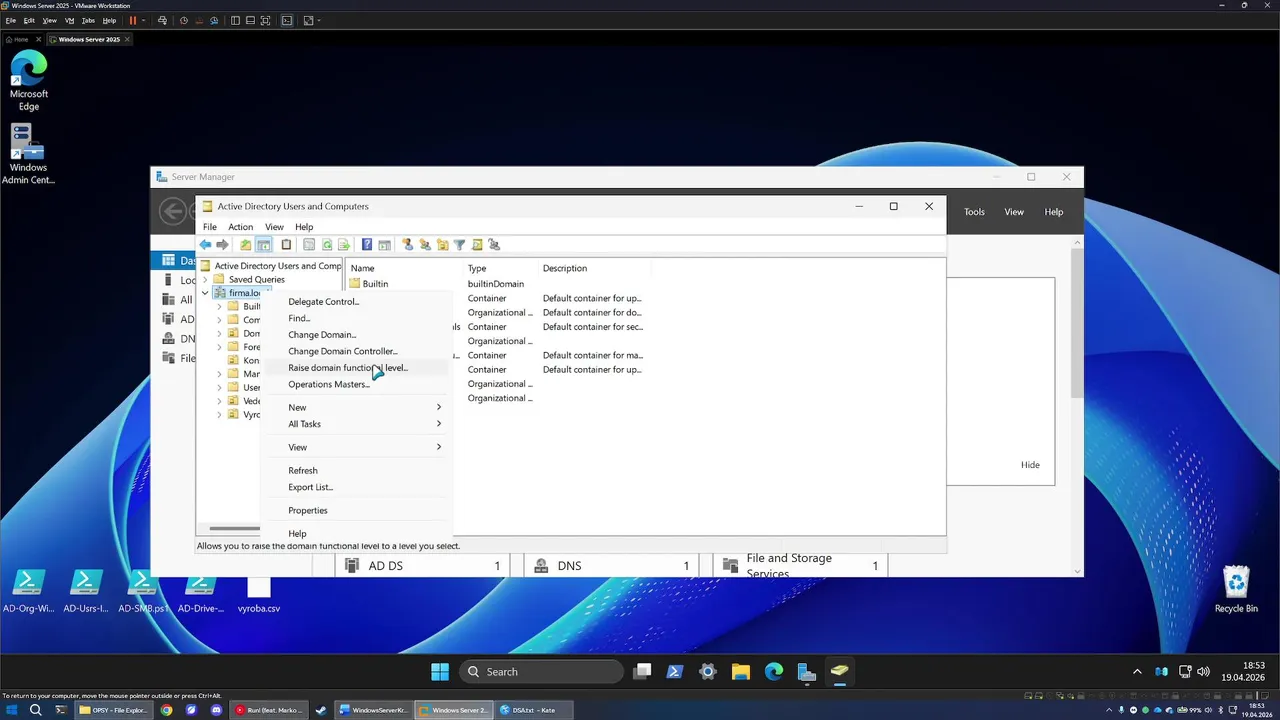Click the Filter funnel toolbar icon

[x=459, y=245]
